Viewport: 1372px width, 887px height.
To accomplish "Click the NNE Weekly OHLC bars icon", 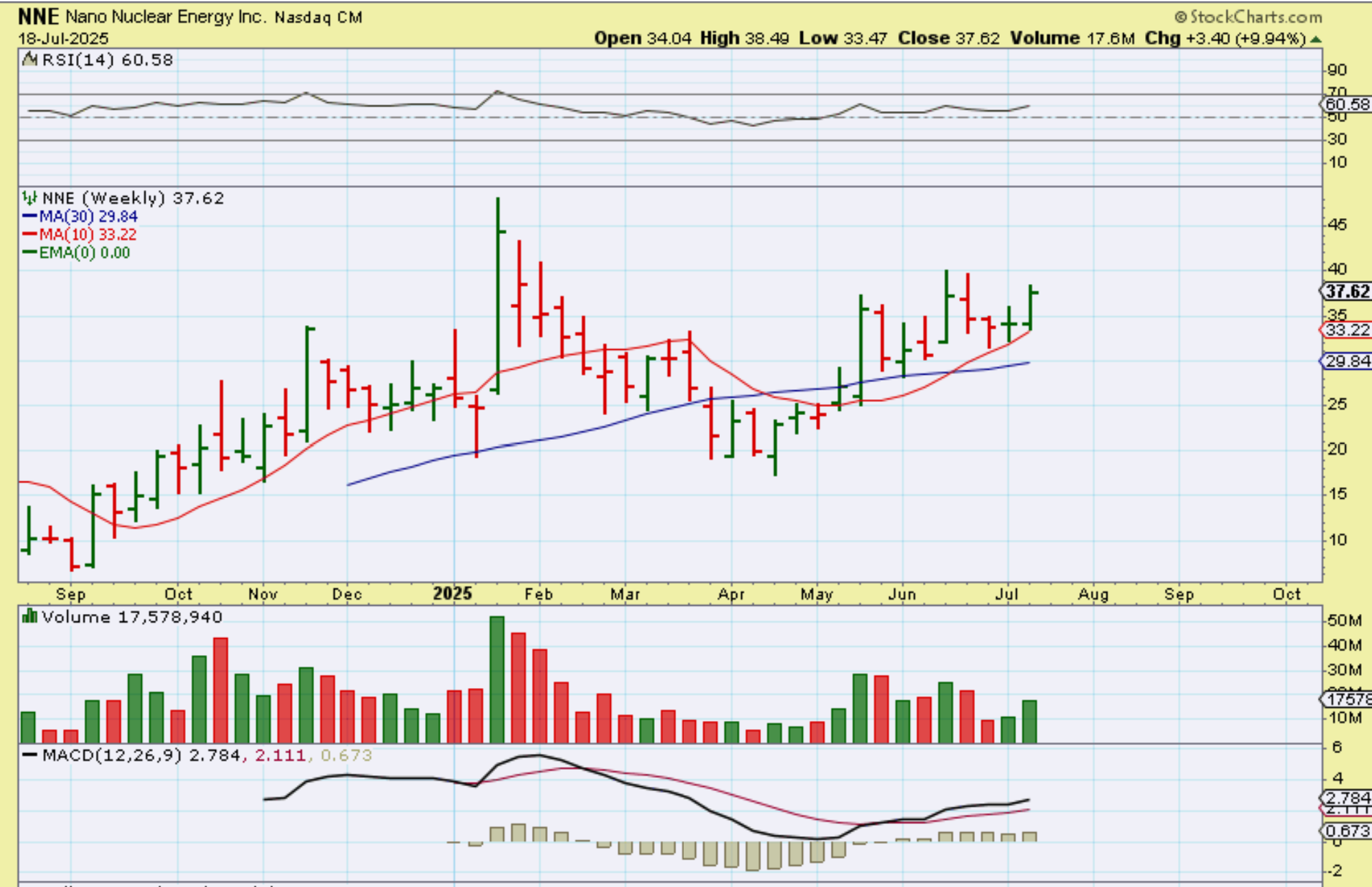I will pos(29,198).
